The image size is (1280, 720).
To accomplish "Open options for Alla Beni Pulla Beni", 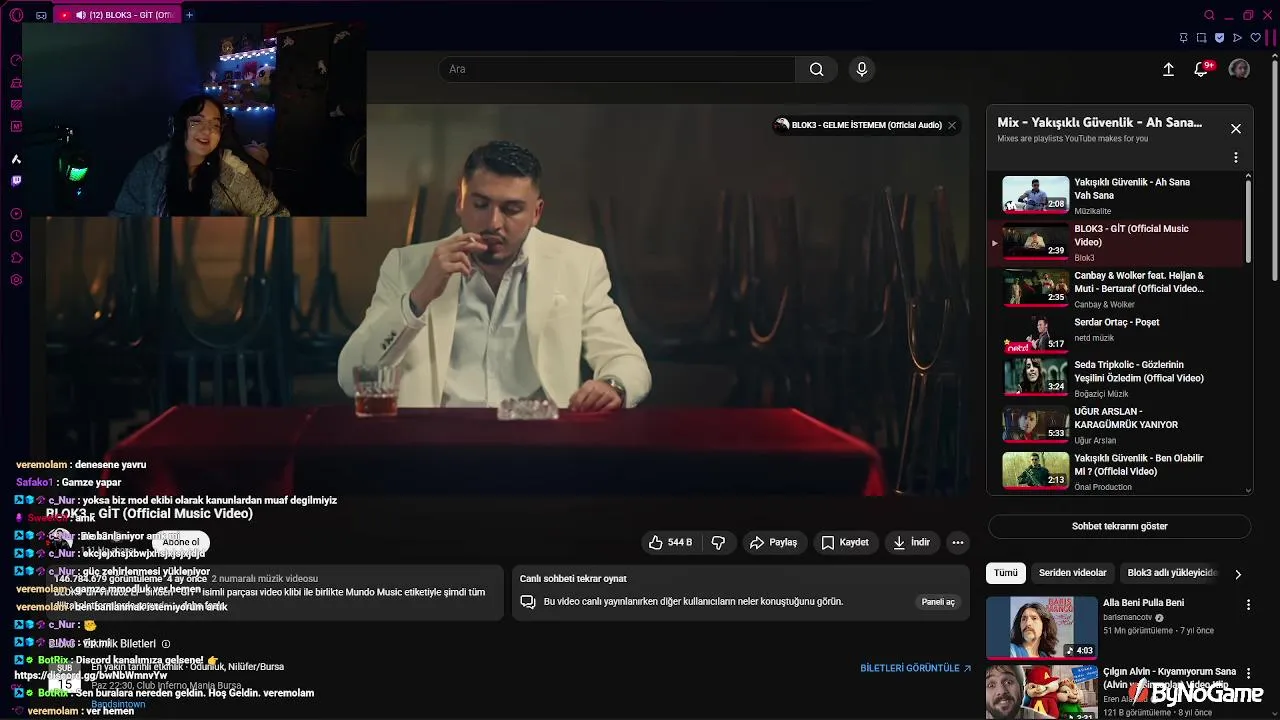I will [x=1248, y=605].
